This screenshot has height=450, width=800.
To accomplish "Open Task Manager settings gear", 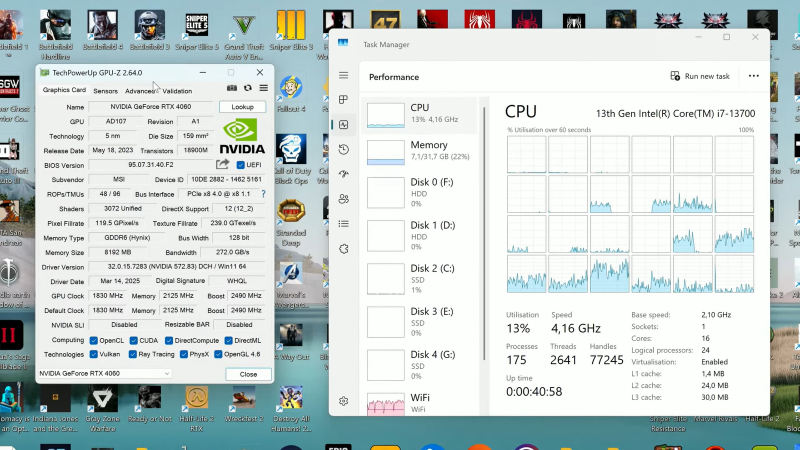I will pos(343,401).
